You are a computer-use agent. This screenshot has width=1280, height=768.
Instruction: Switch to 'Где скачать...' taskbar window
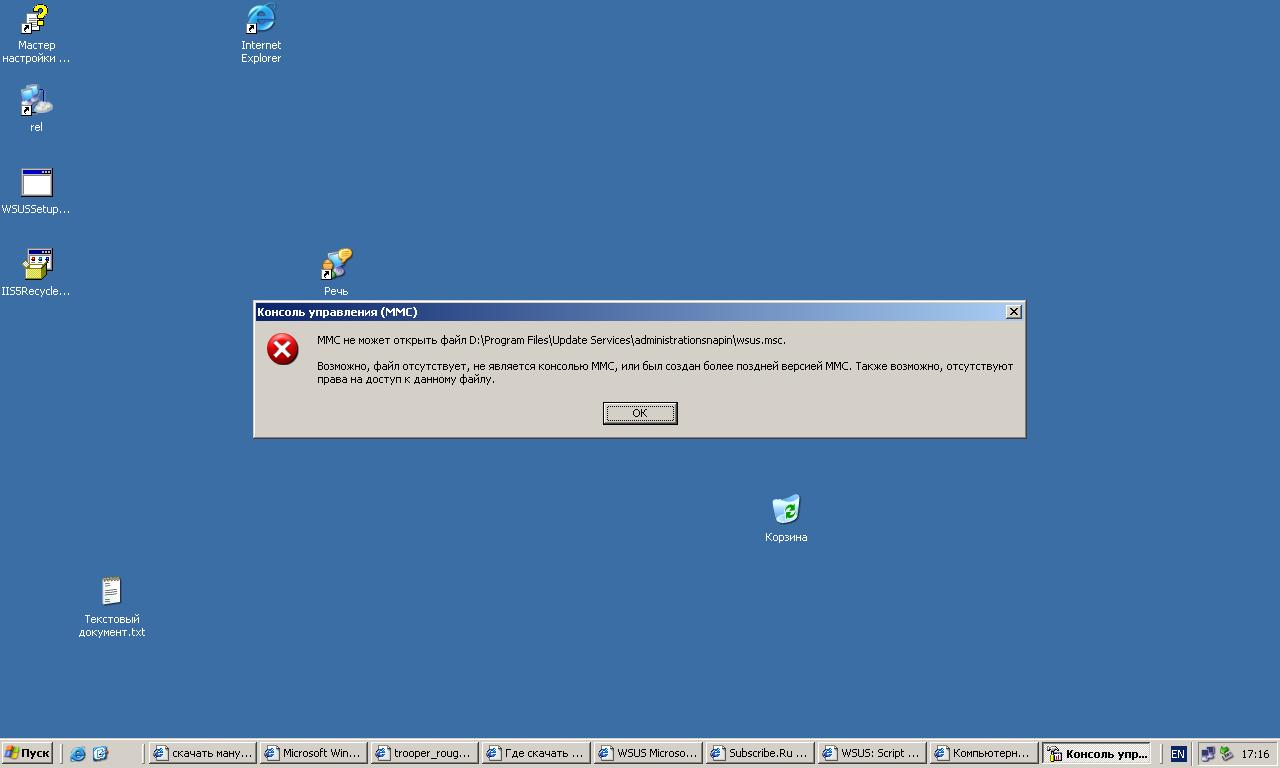coord(536,754)
